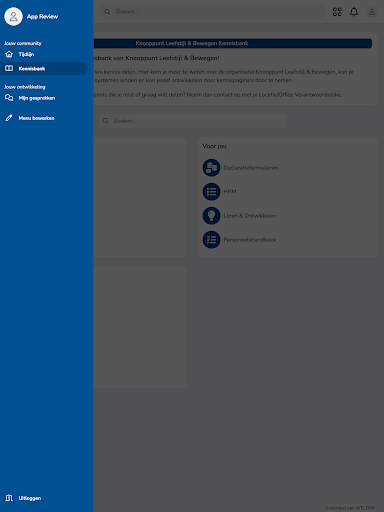Click the Mijn gesprekken chat icon

[x=9, y=98]
